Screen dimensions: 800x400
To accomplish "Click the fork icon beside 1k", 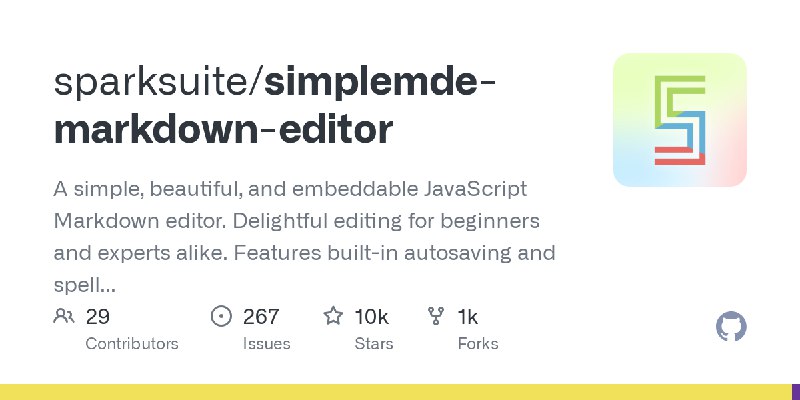I will 436,316.
